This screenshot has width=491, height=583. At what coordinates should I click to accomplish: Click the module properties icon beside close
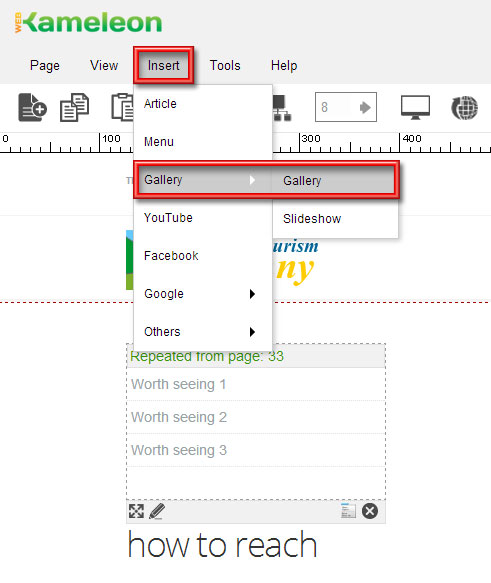(x=348, y=510)
